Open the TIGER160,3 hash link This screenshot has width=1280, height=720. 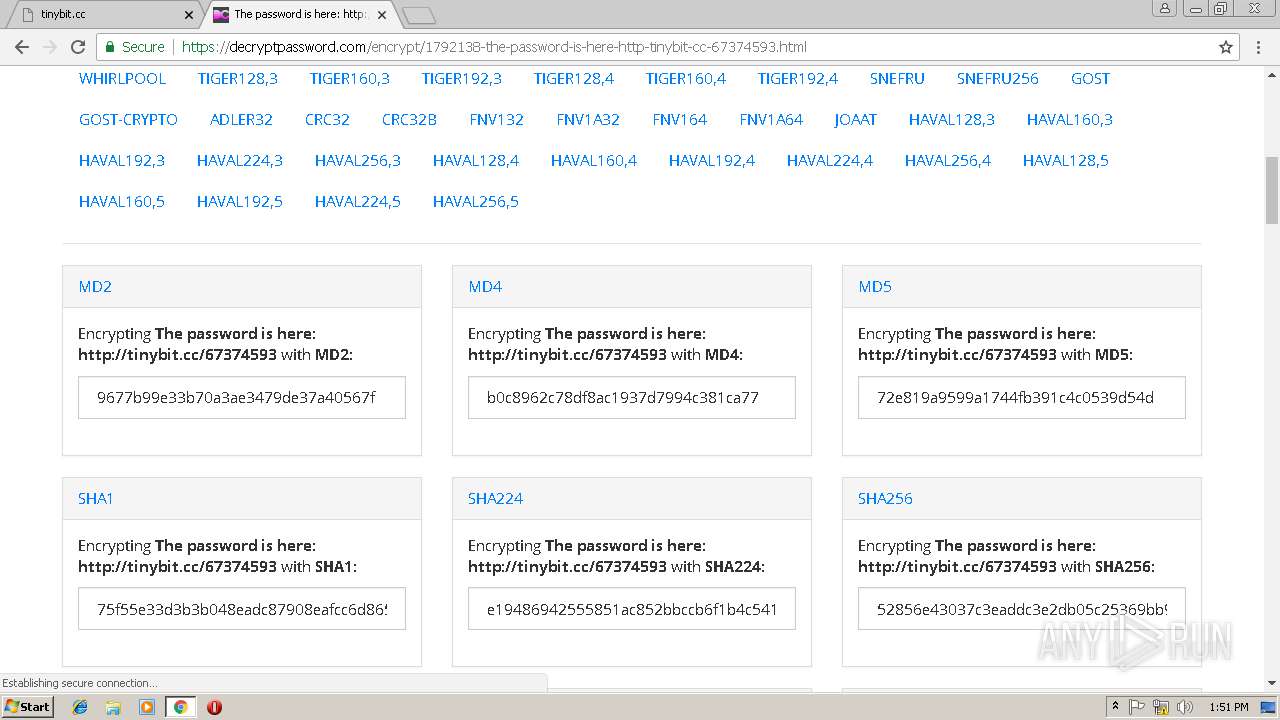click(x=349, y=78)
